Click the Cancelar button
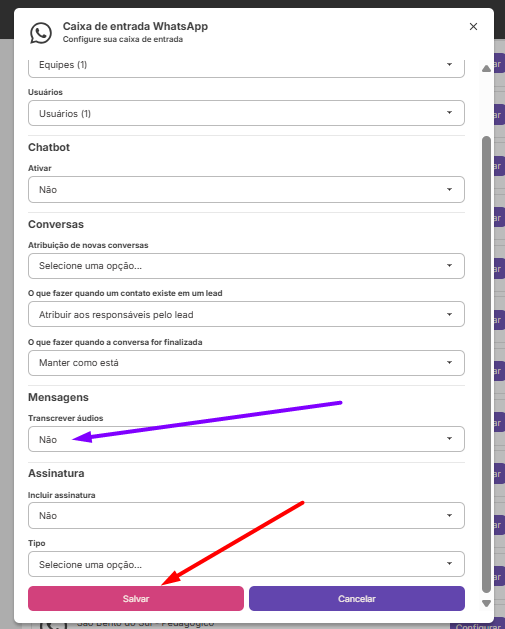This screenshot has width=505, height=629. (x=357, y=599)
